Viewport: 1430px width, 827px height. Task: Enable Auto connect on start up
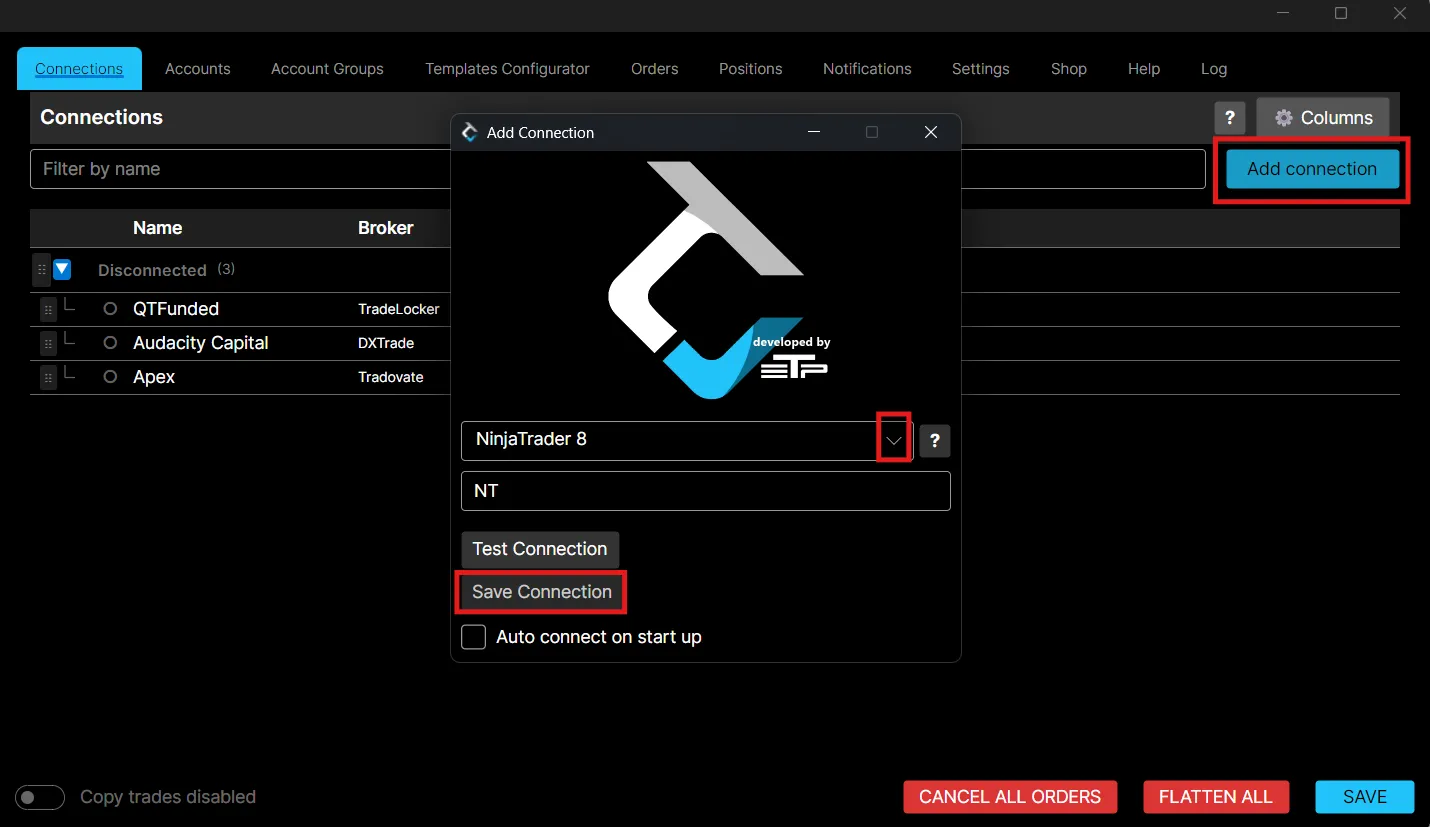point(474,637)
